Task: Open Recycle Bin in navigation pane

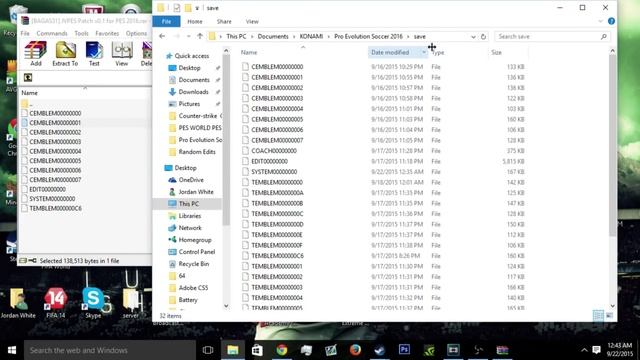Action: coord(189,264)
